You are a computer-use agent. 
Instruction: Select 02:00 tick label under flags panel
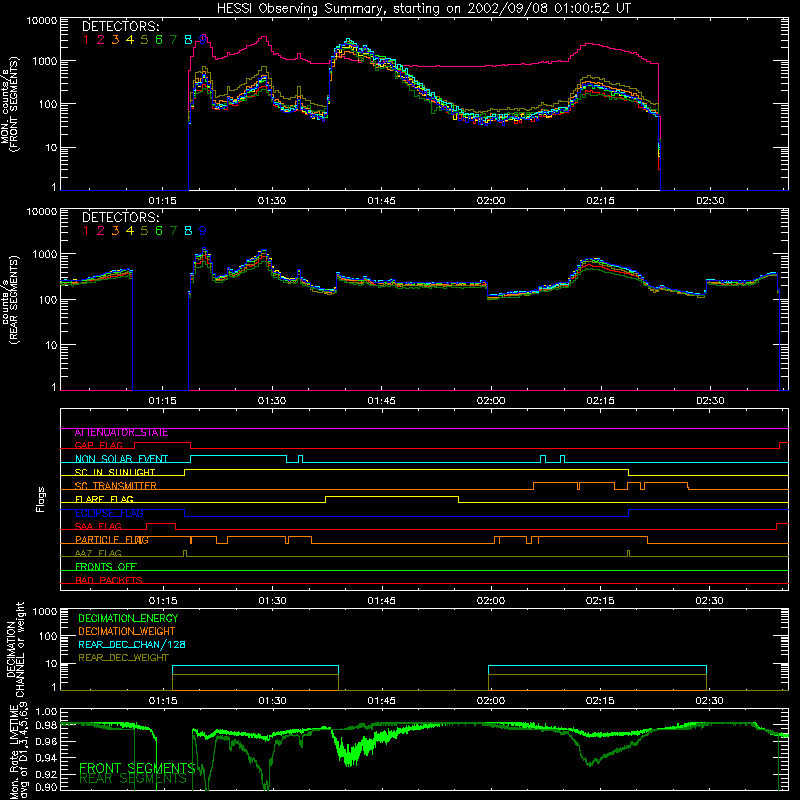(x=491, y=601)
